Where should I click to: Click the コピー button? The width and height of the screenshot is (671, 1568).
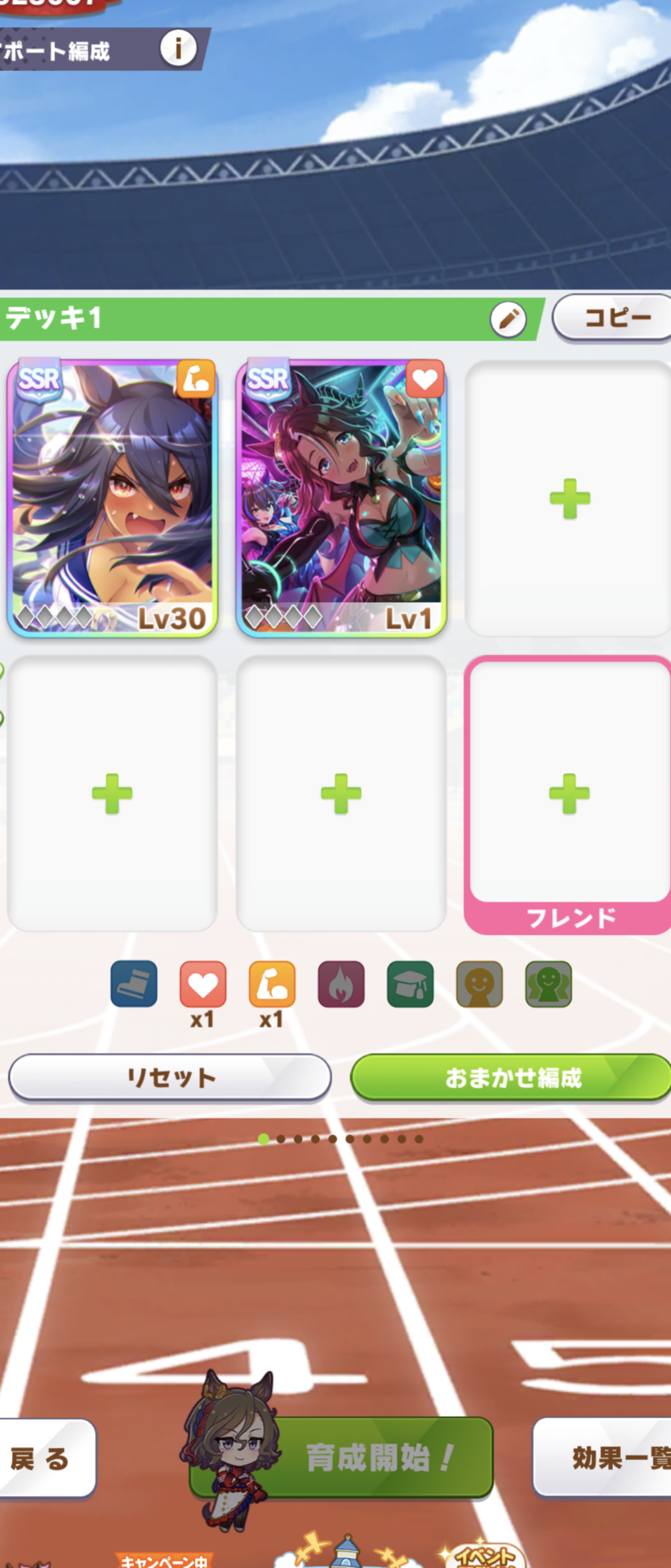[x=612, y=318]
